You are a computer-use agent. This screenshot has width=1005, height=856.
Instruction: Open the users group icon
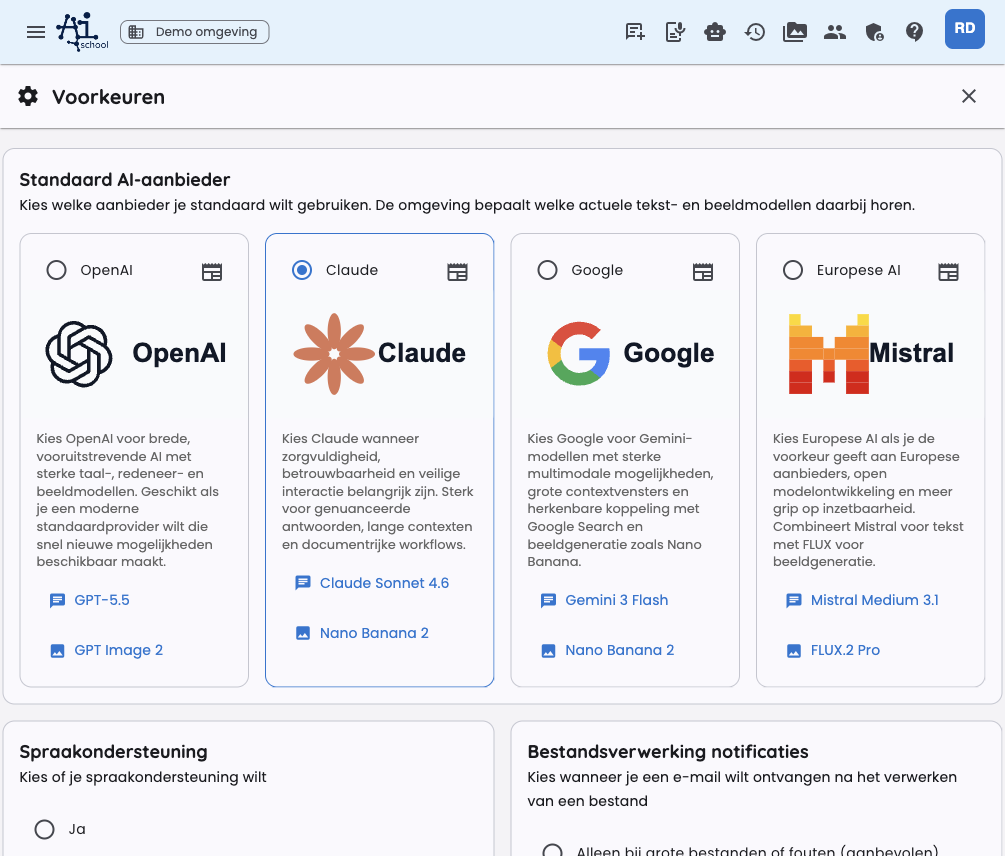[x=835, y=31]
